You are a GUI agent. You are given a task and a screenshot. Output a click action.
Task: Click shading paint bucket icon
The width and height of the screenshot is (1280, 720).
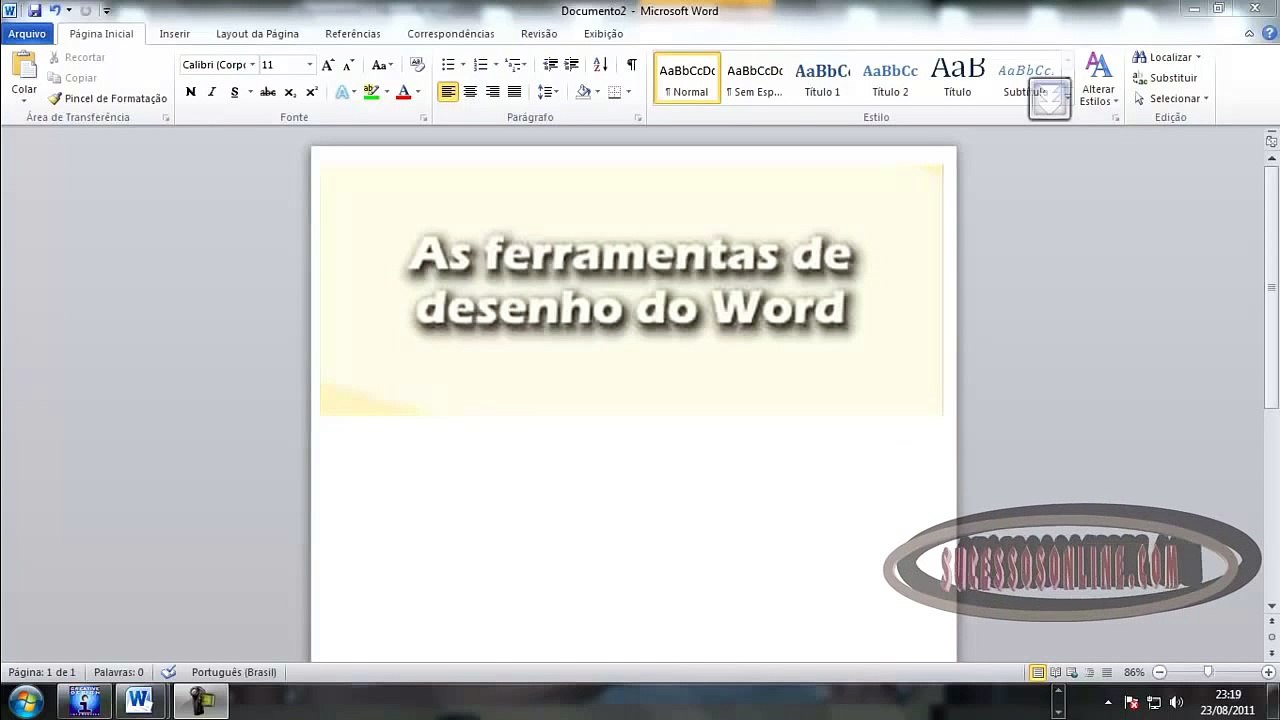pyautogui.click(x=584, y=92)
